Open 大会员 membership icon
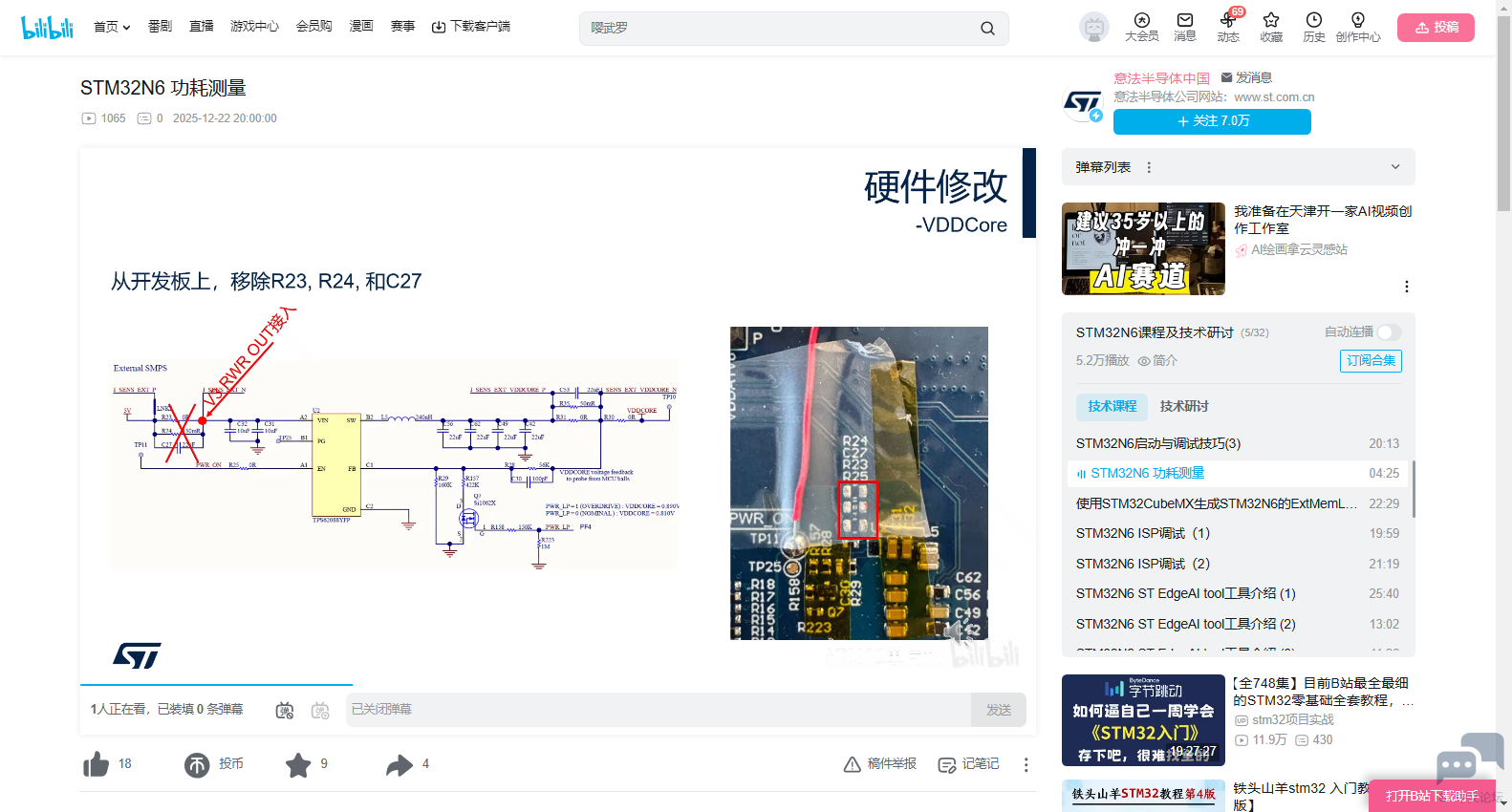This screenshot has width=1512, height=812. tap(1141, 28)
